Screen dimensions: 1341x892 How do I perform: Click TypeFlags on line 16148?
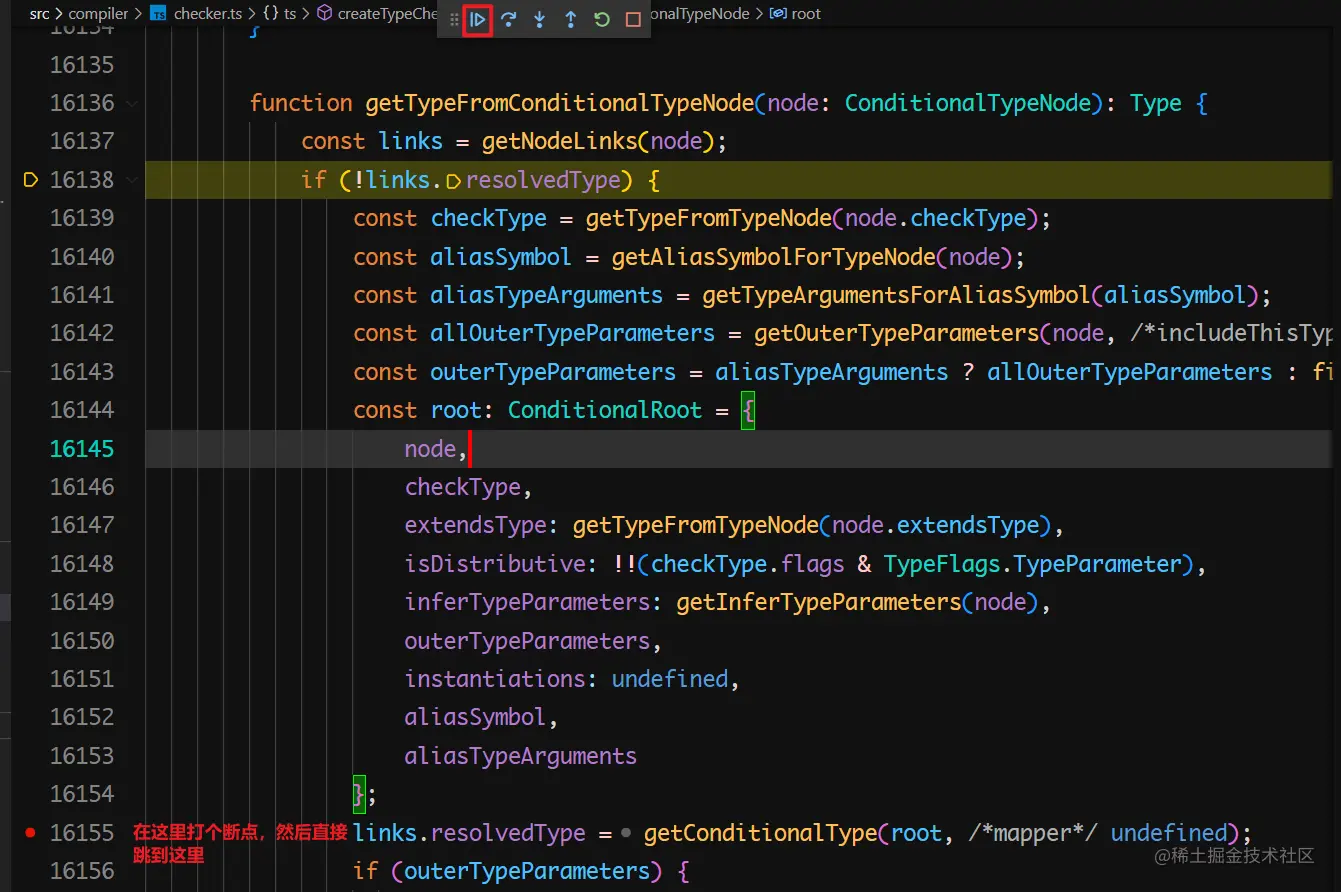pos(941,564)
